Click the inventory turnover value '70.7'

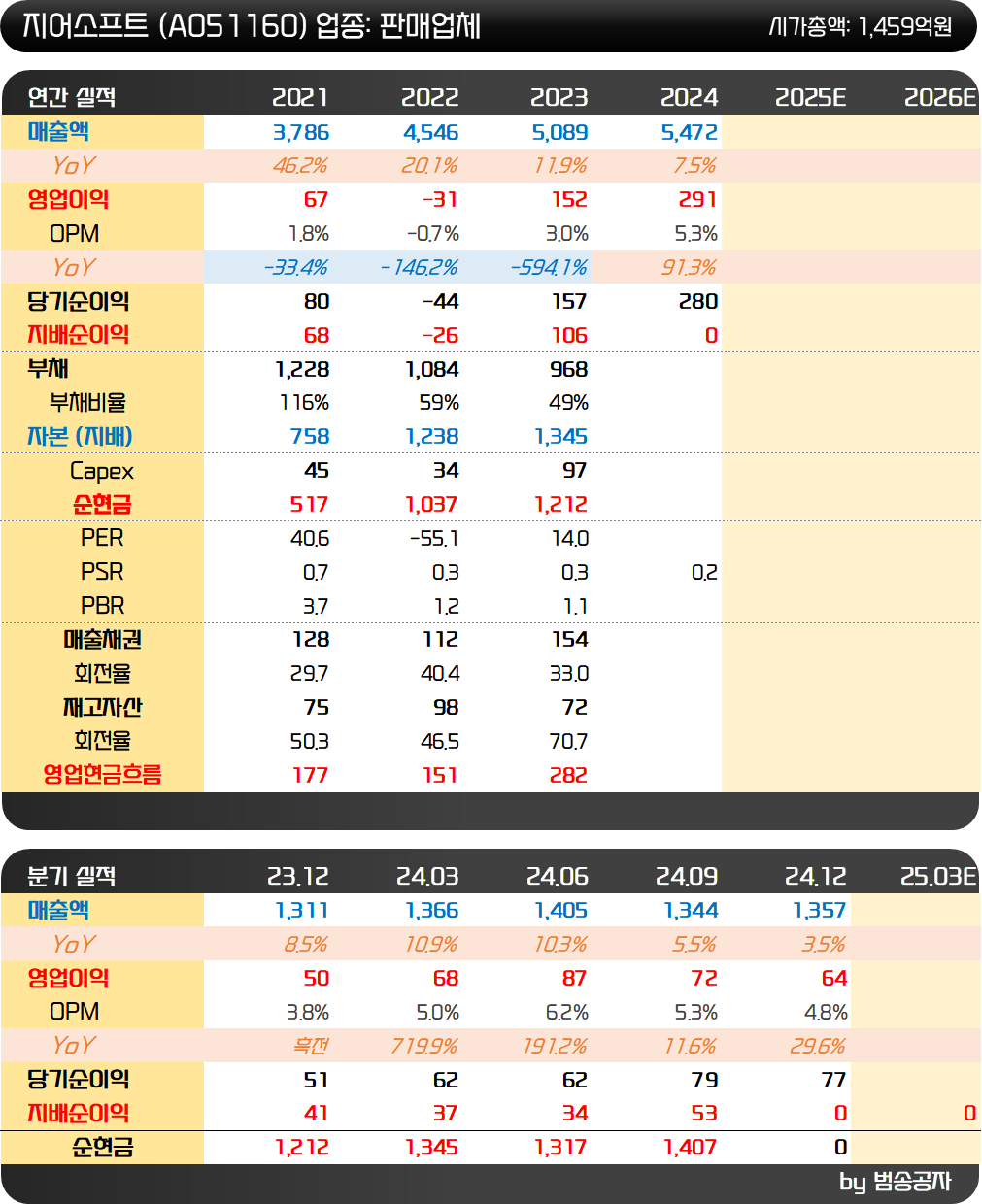(x=568, y=742)
